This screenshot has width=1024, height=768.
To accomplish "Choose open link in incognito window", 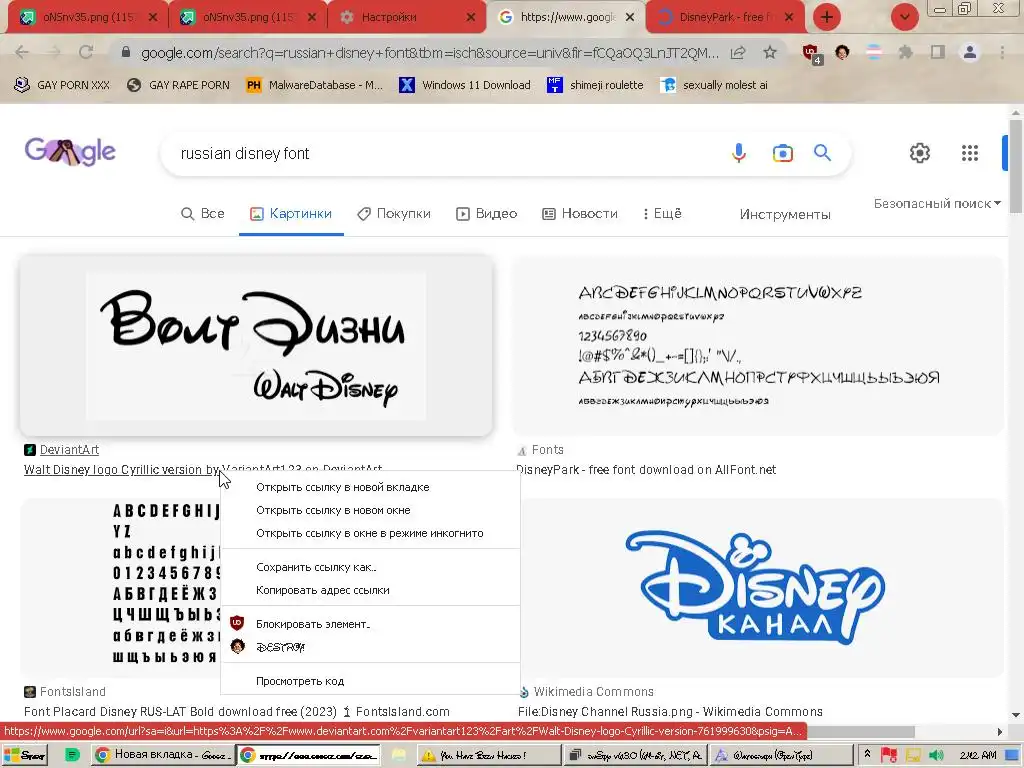I will point(370,533).
